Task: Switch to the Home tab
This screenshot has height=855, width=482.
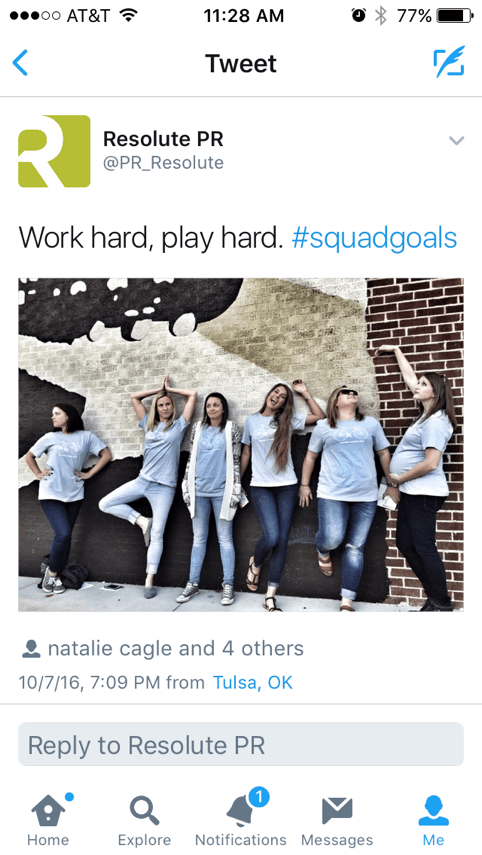Action: tap(49, 820)
